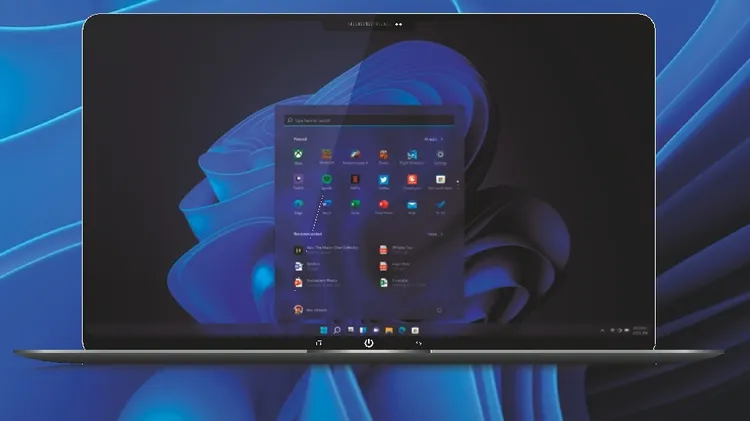Expand More recommended items
Screen dimensions: 750x421
coord(435,234)
